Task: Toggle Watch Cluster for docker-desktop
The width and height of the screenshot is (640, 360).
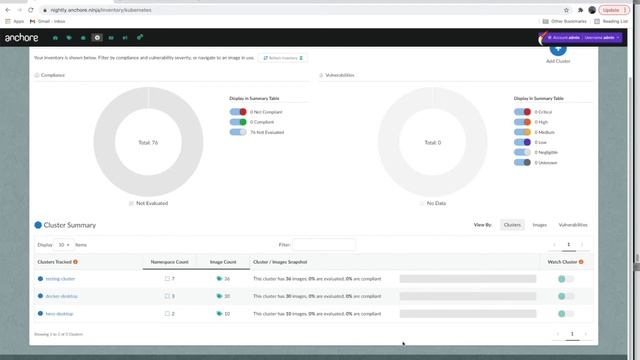Action: click(566, 296)
